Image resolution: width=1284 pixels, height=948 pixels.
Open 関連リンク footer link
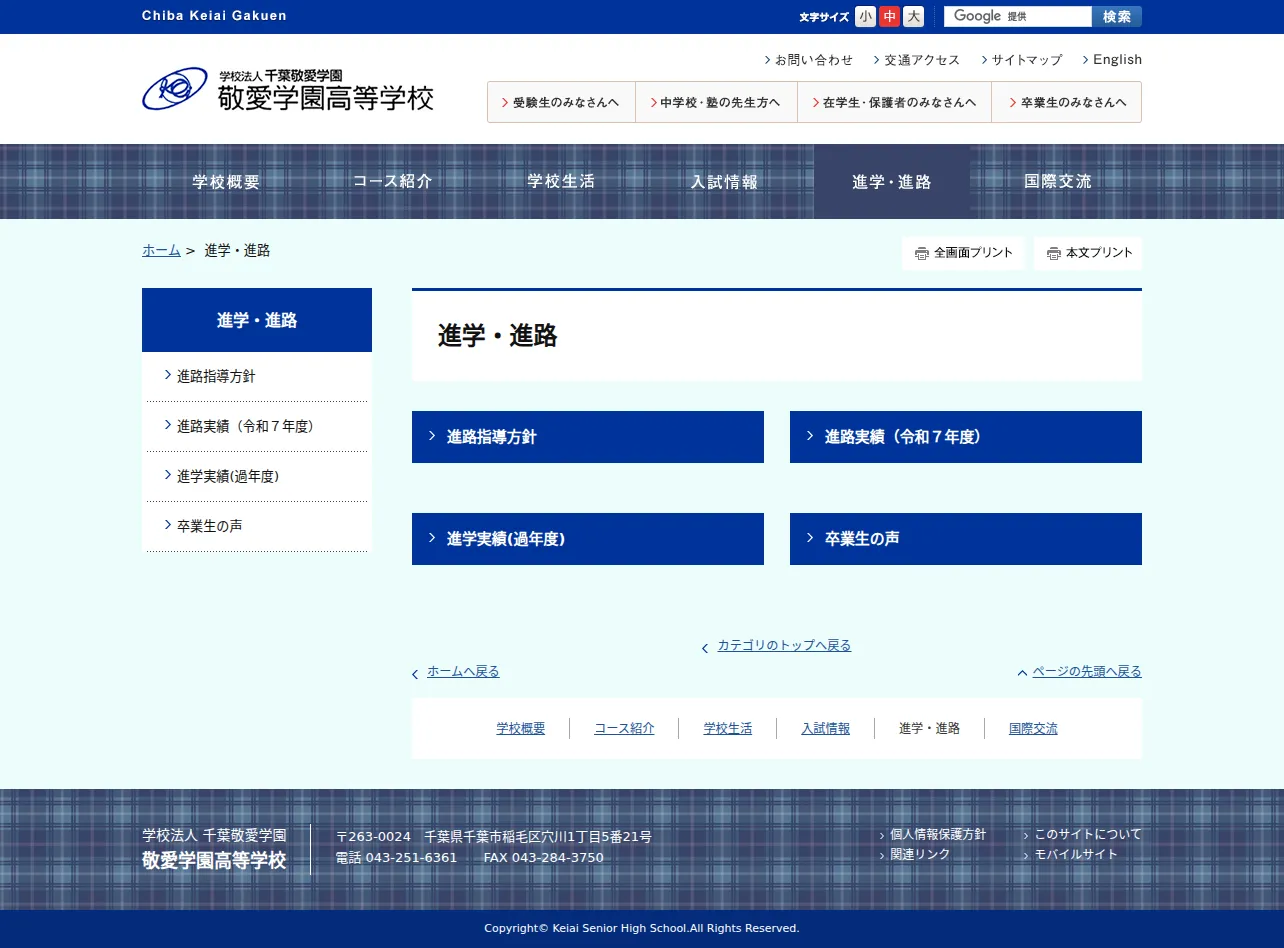coord(920,855)
